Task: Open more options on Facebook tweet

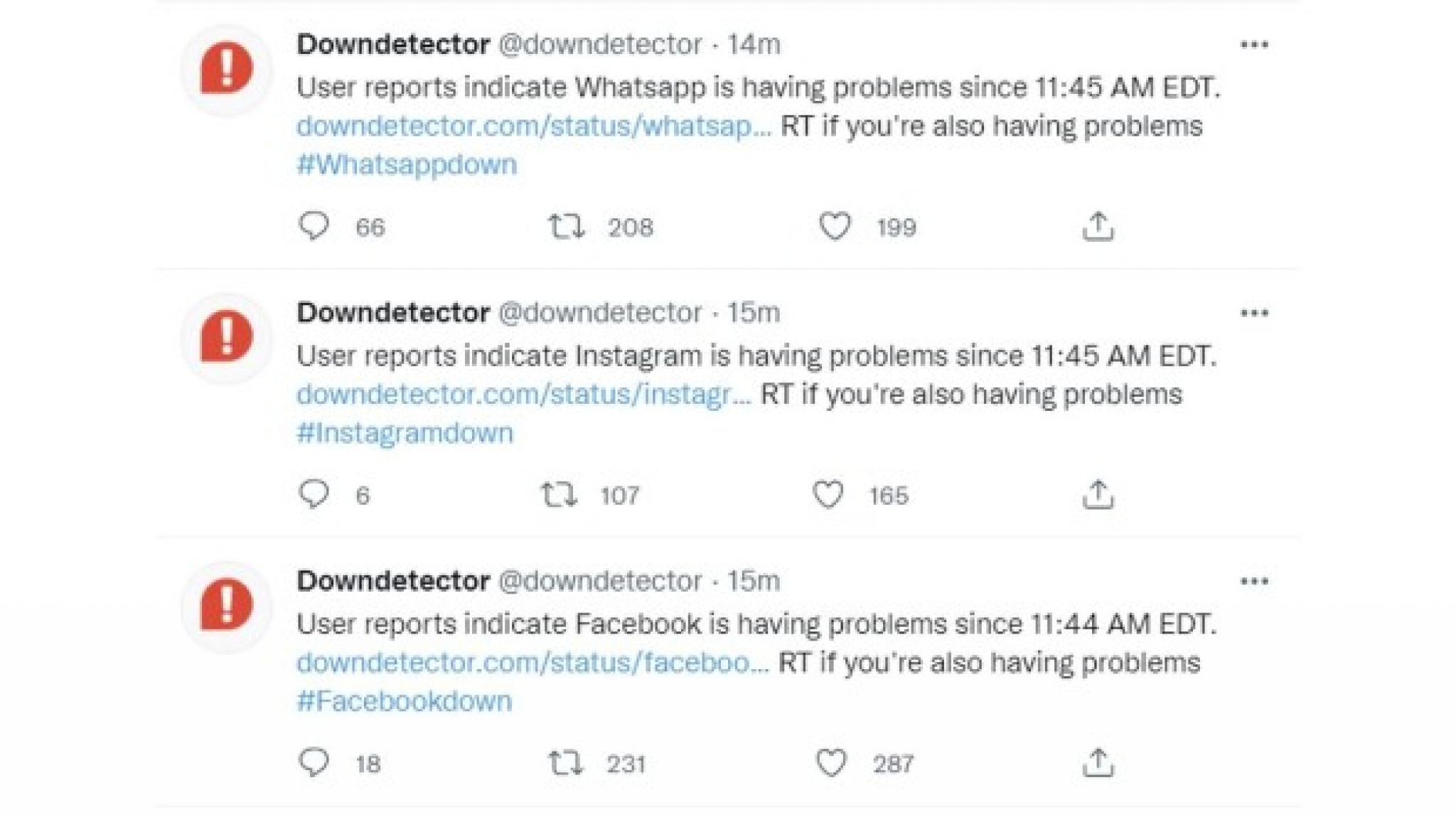Action: pos(1254,581)
